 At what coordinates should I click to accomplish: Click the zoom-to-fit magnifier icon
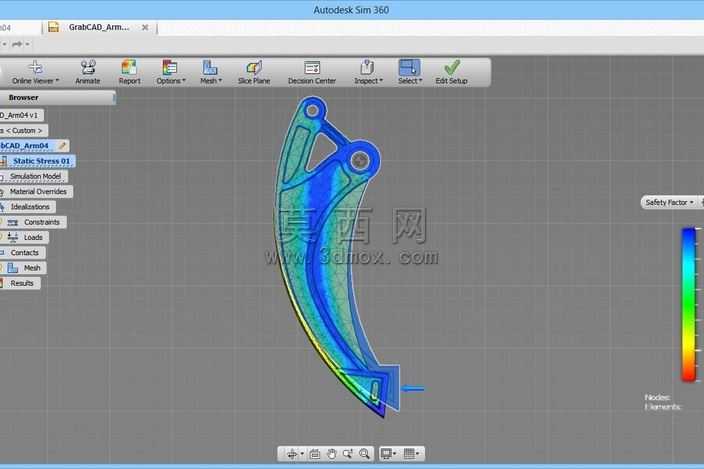click(364, 454)
